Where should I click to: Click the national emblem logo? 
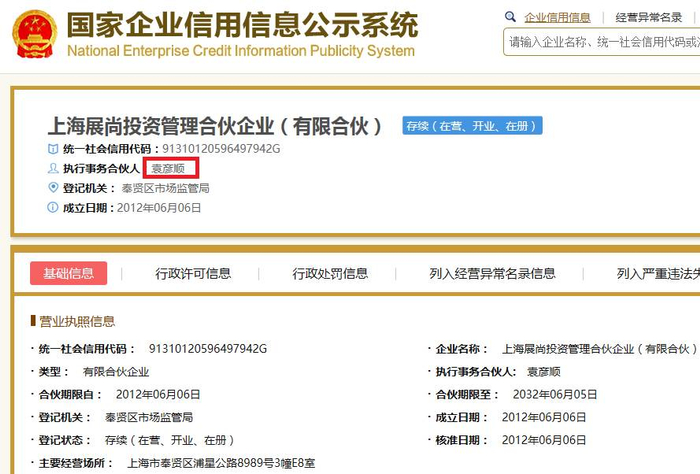pyautogui.click(x=35, y=34)
